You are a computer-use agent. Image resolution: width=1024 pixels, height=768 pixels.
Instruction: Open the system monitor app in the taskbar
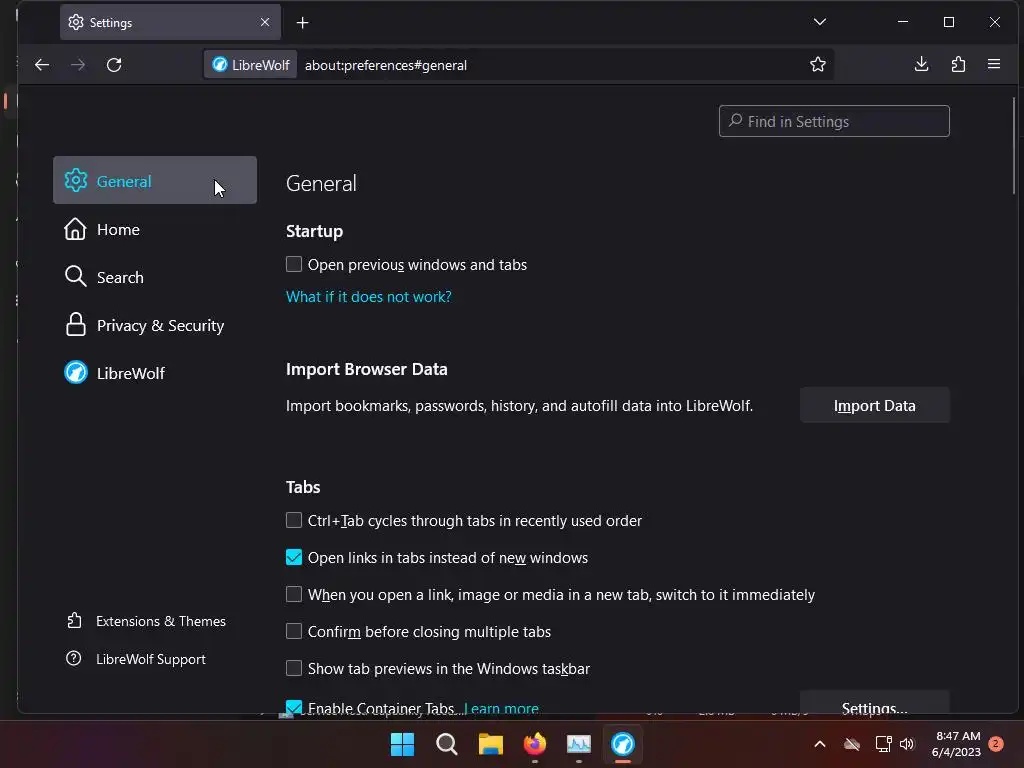coord(579,744)
